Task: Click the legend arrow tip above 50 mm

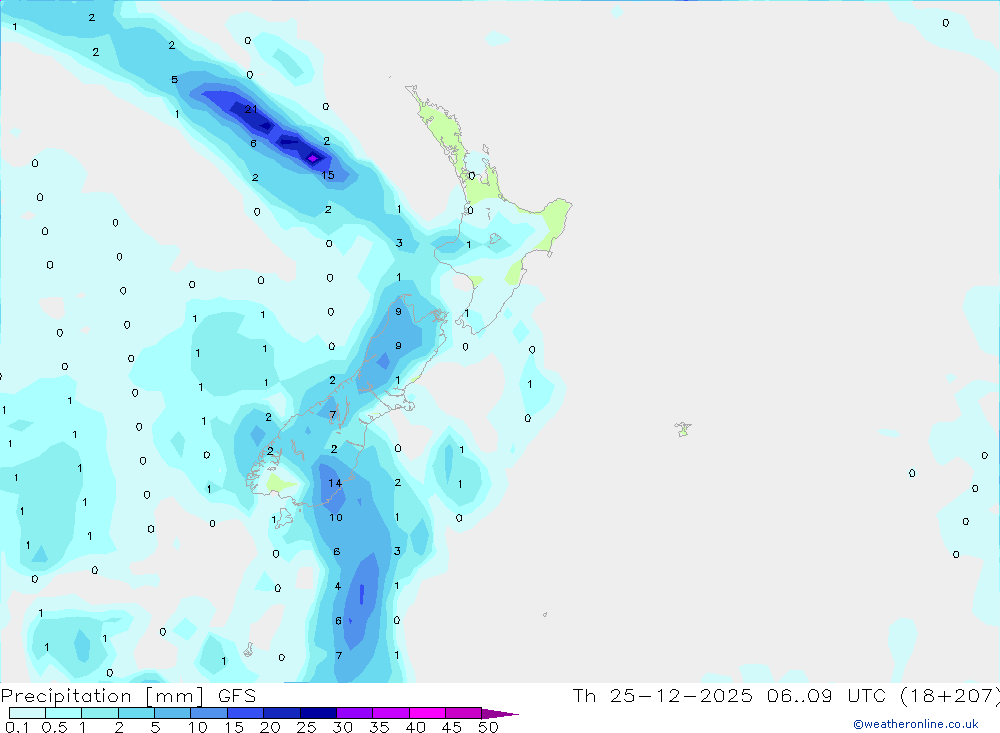Action: point(500,714)
